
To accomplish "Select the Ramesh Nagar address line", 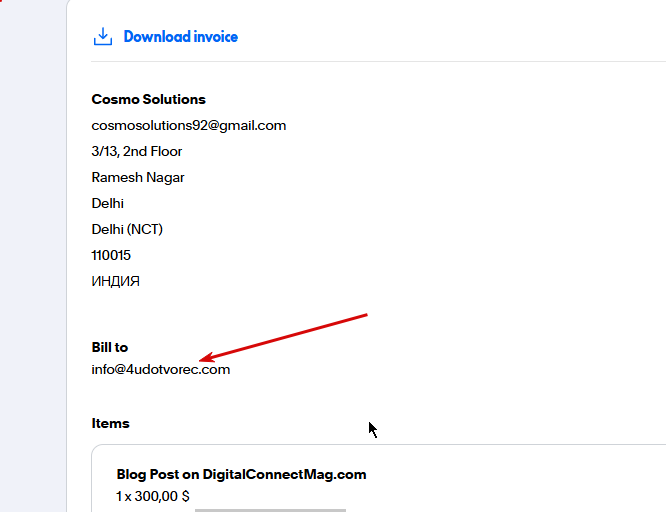I will 137,177.
